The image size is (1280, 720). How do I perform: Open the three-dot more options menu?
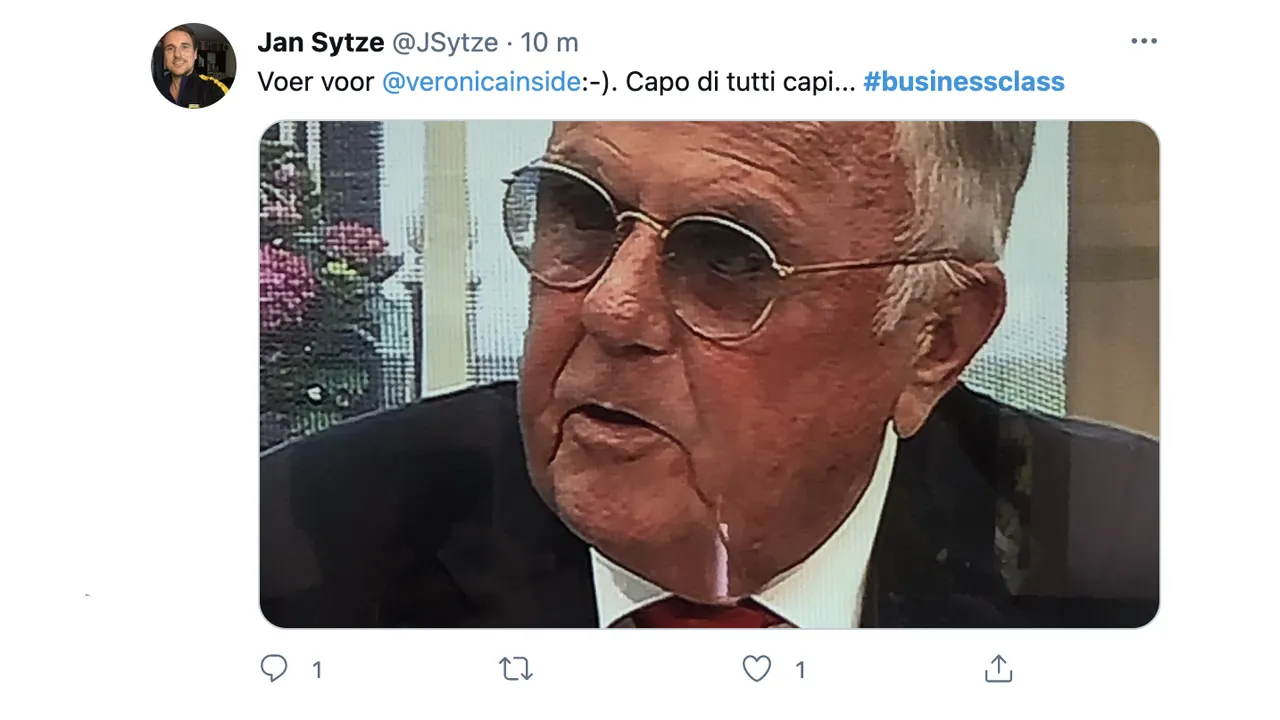click(x=1143, y=41)
